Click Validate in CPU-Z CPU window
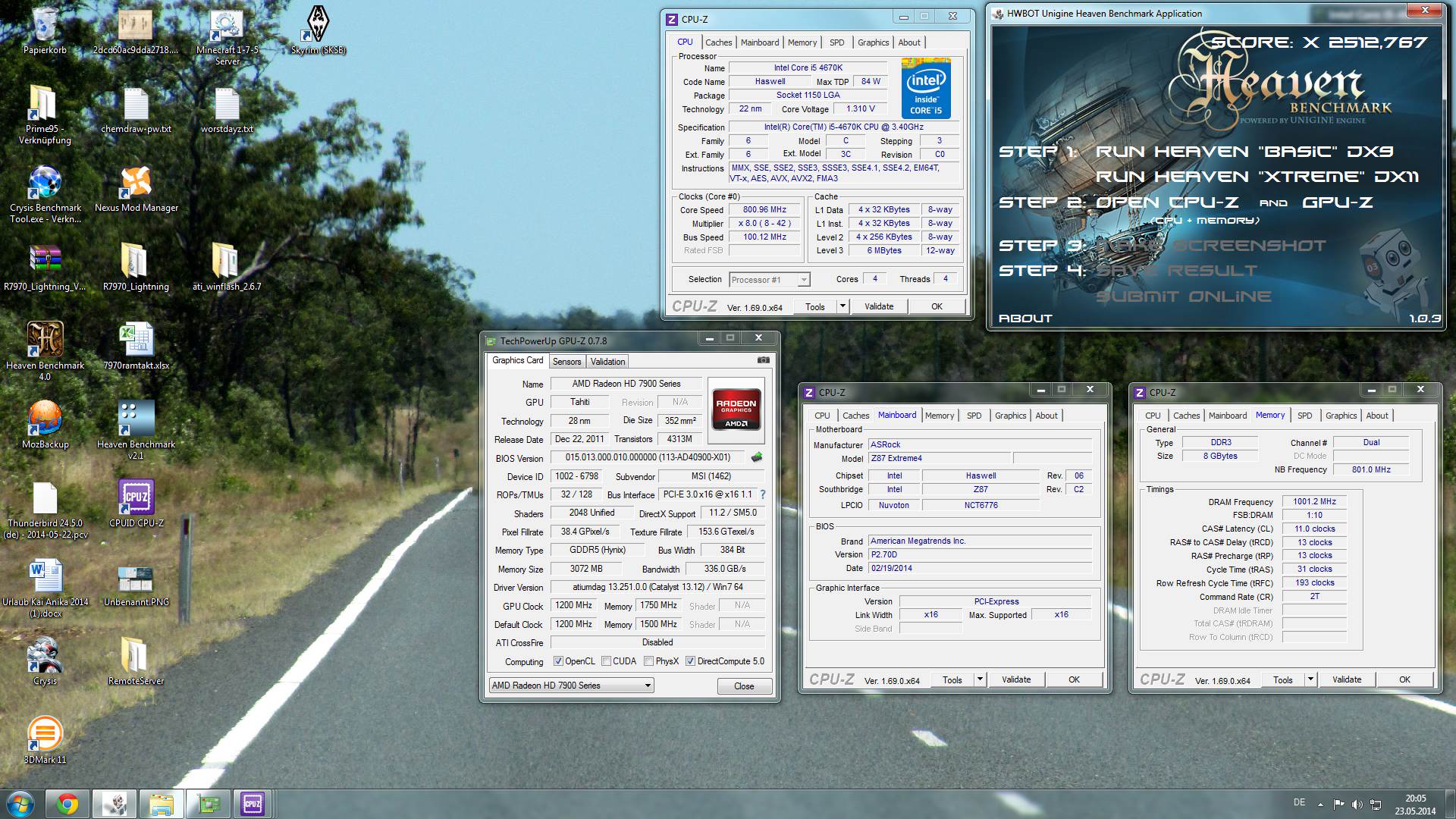Screen dimensions: 1456x819 (879, 306)
